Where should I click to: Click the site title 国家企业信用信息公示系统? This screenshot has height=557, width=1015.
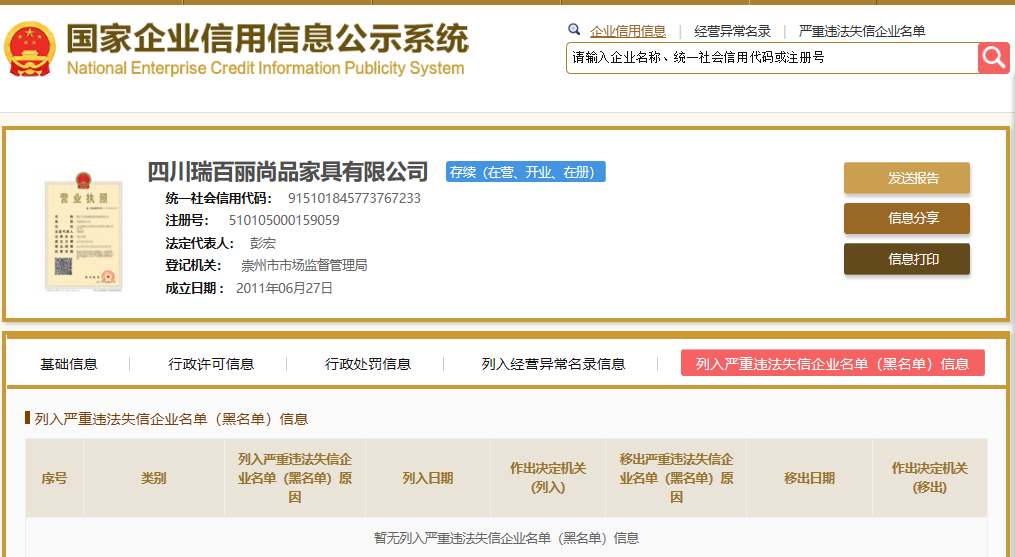267,39
